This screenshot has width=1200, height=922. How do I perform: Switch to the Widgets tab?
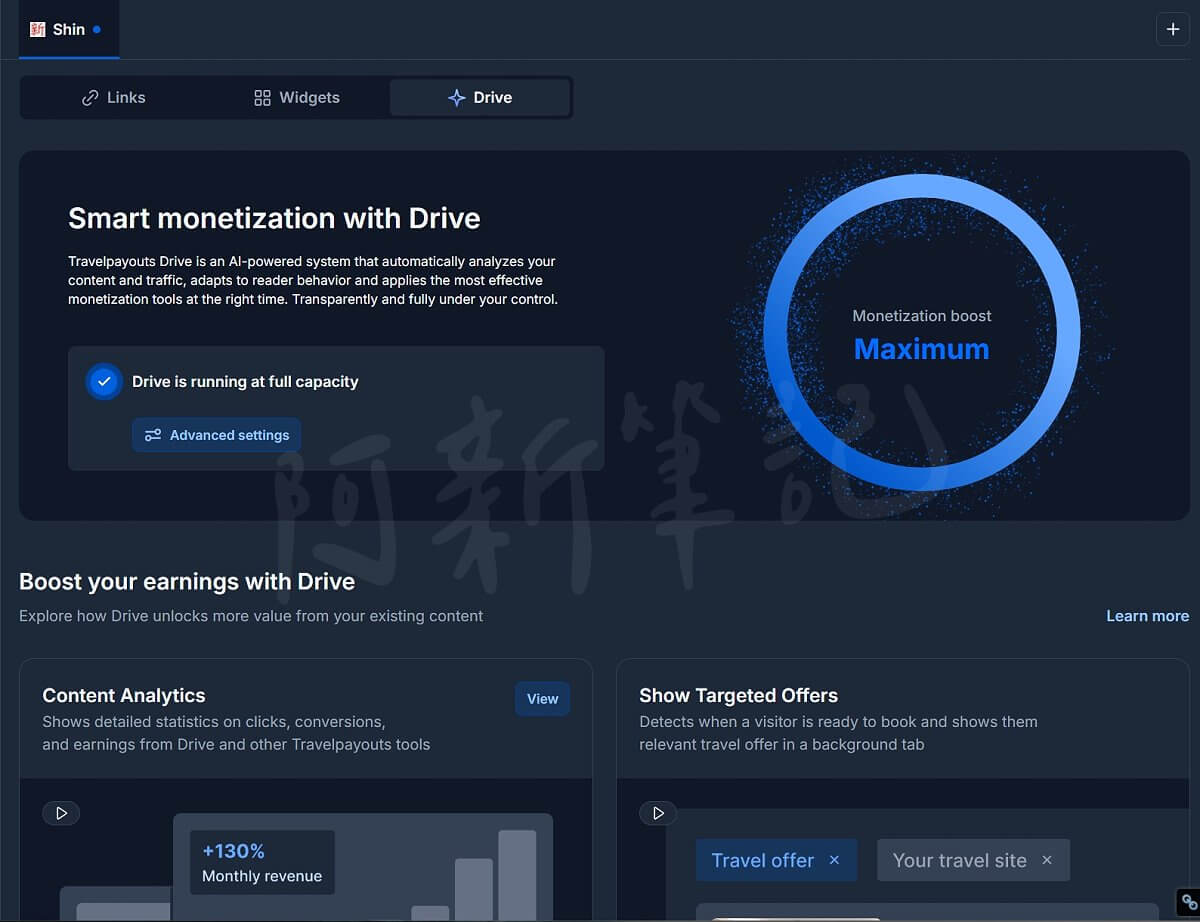(297, 97)
